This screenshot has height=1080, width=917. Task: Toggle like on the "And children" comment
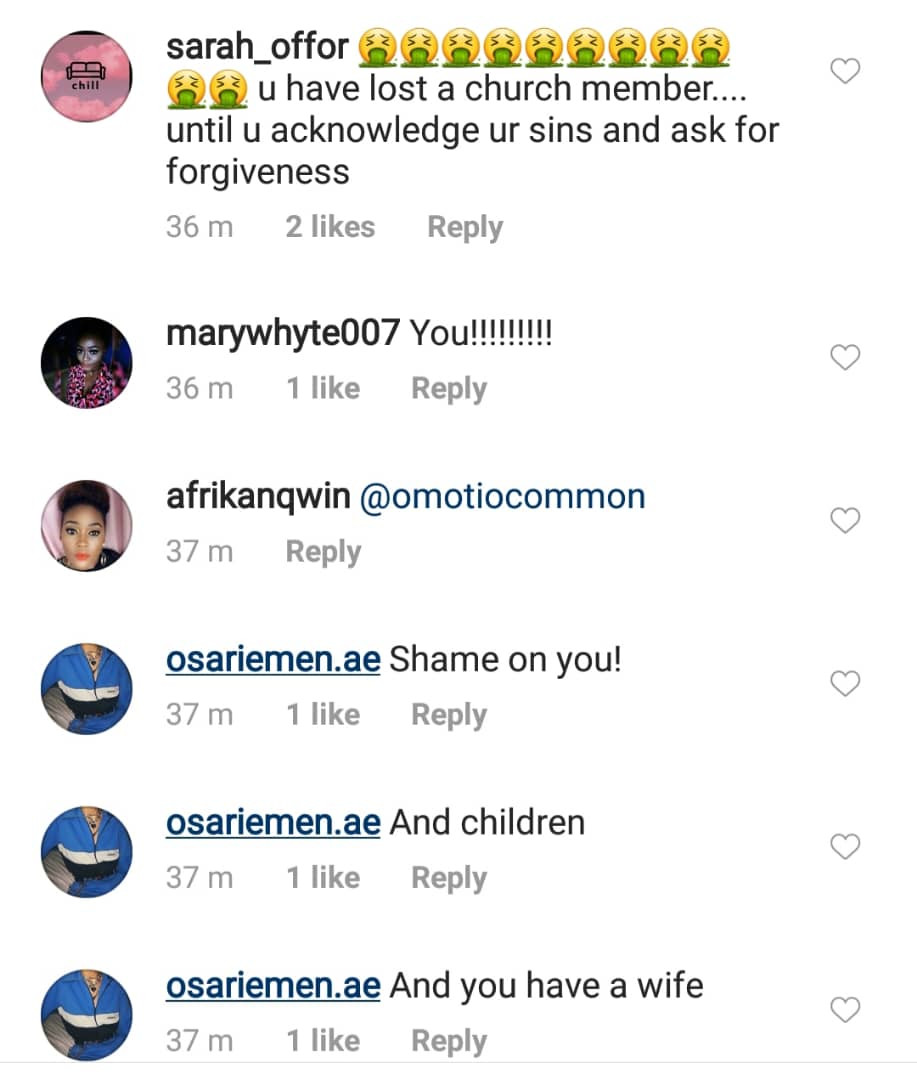pyautogui.click(x=846, y=847)
